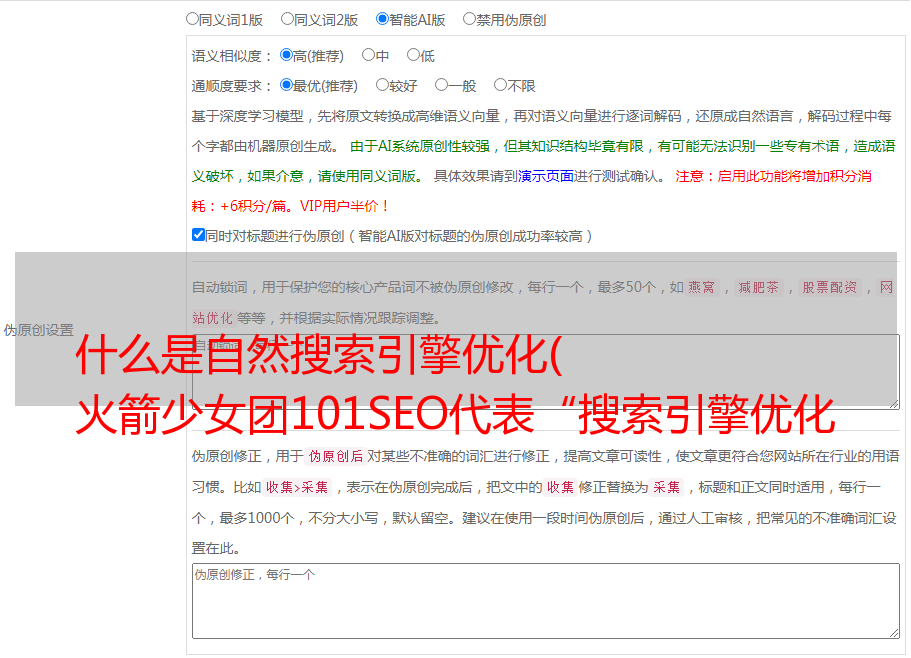Select the 同义词2版 radio option
This screenshot has width=911, height=658.
[287, 19]
